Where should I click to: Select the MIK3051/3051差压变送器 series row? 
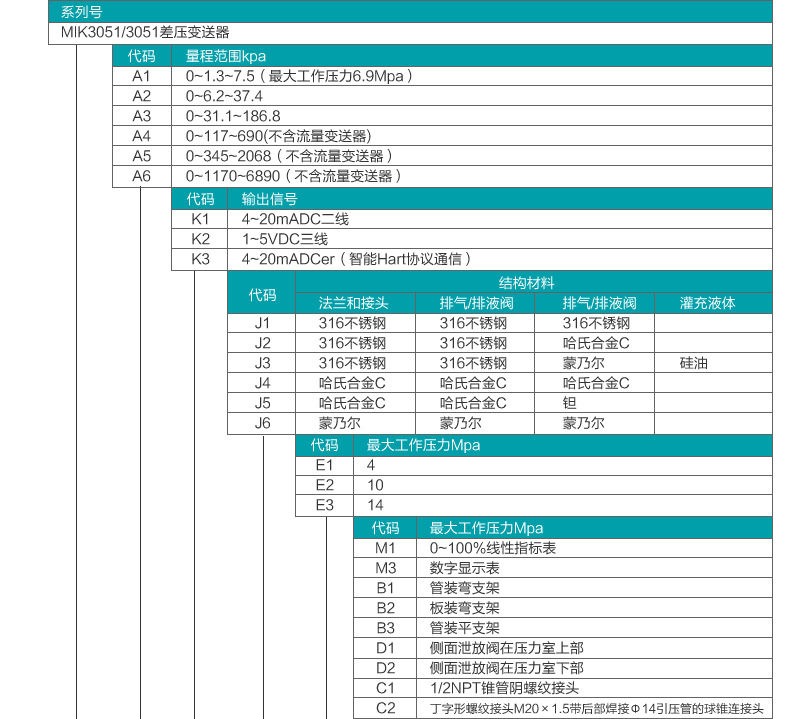tap(136, 32)
